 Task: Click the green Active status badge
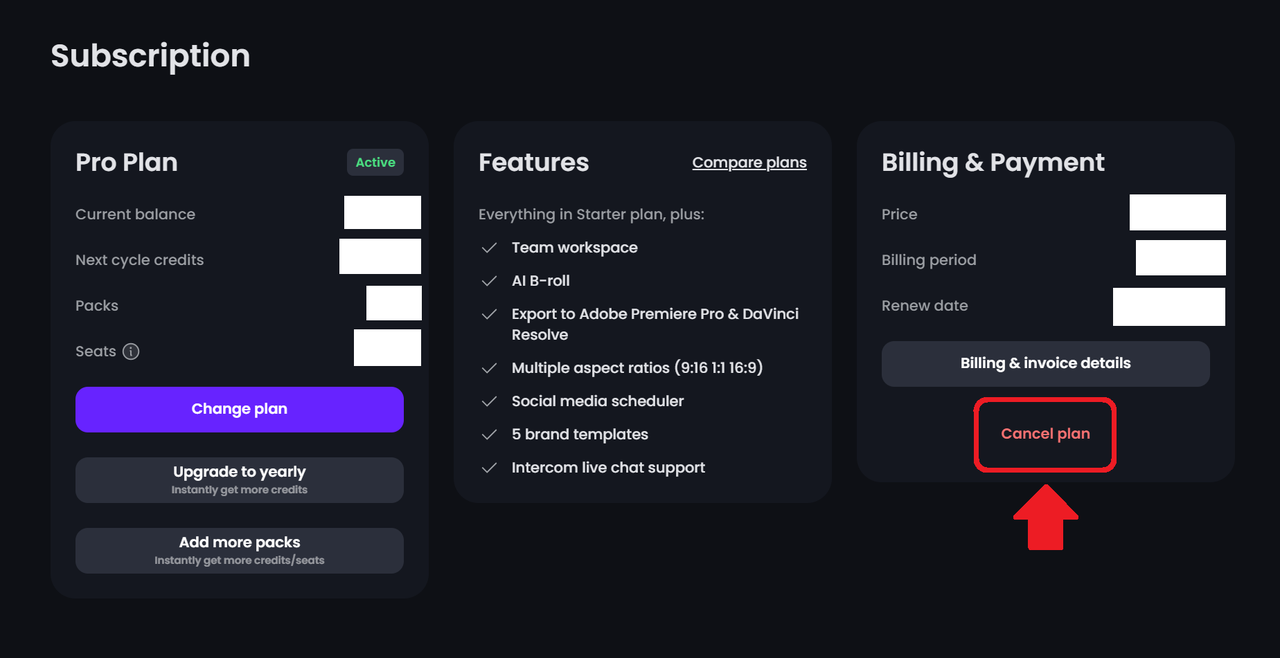tap(376, 162)
